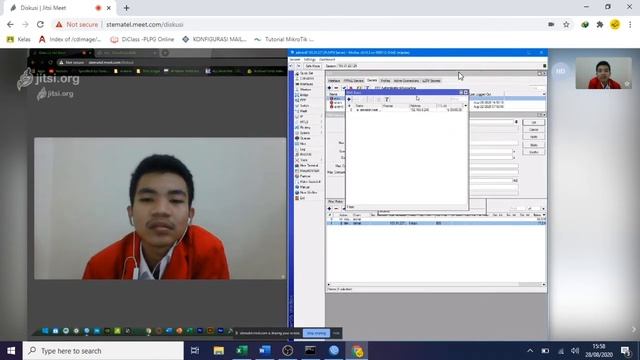The height and width of the screenshot is (360, 640).
Task: Open WinBox Session menu
Action: click(x=295, y=60)
